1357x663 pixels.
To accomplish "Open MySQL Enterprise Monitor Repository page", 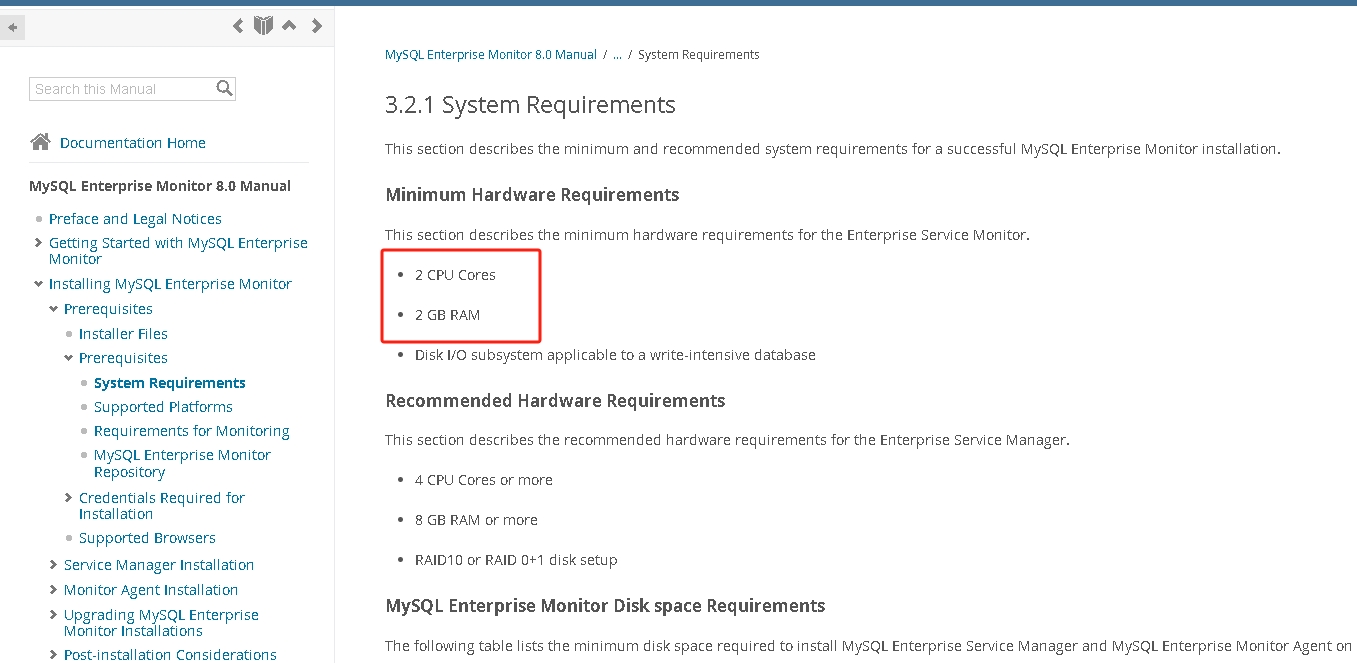I will [x=182, y=463].
